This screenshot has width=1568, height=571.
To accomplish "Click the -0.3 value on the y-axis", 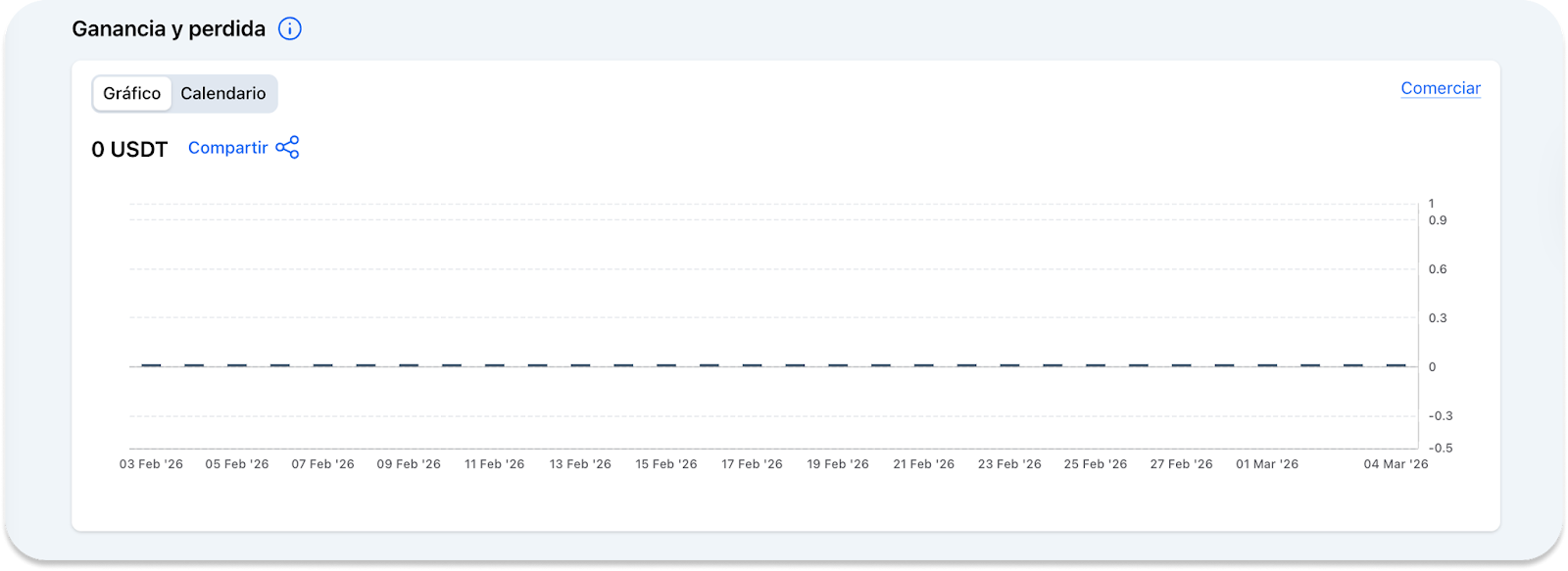I will pyautogui.click(x=1440, y=416).
